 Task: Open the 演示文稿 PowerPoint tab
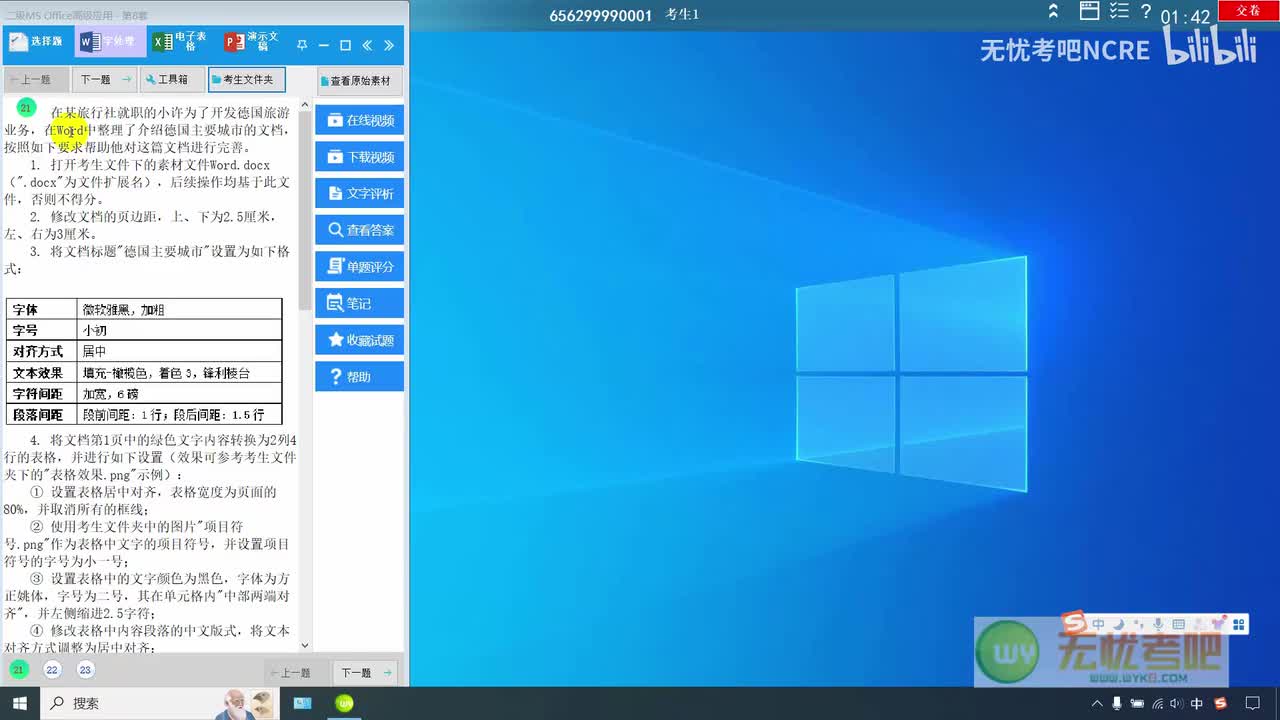point(253,42)
